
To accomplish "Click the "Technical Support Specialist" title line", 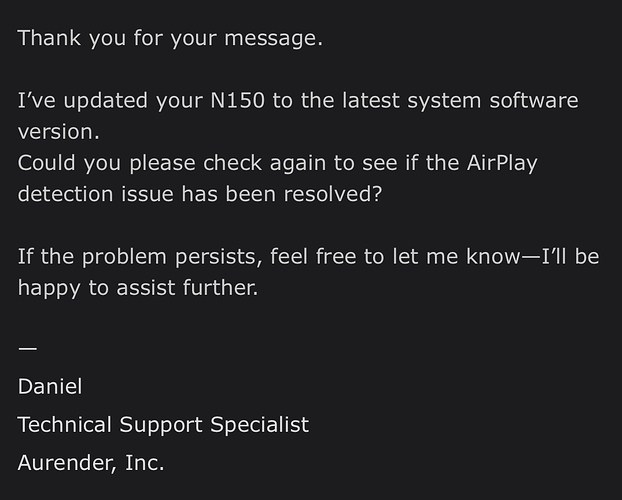I will [163, 425].
